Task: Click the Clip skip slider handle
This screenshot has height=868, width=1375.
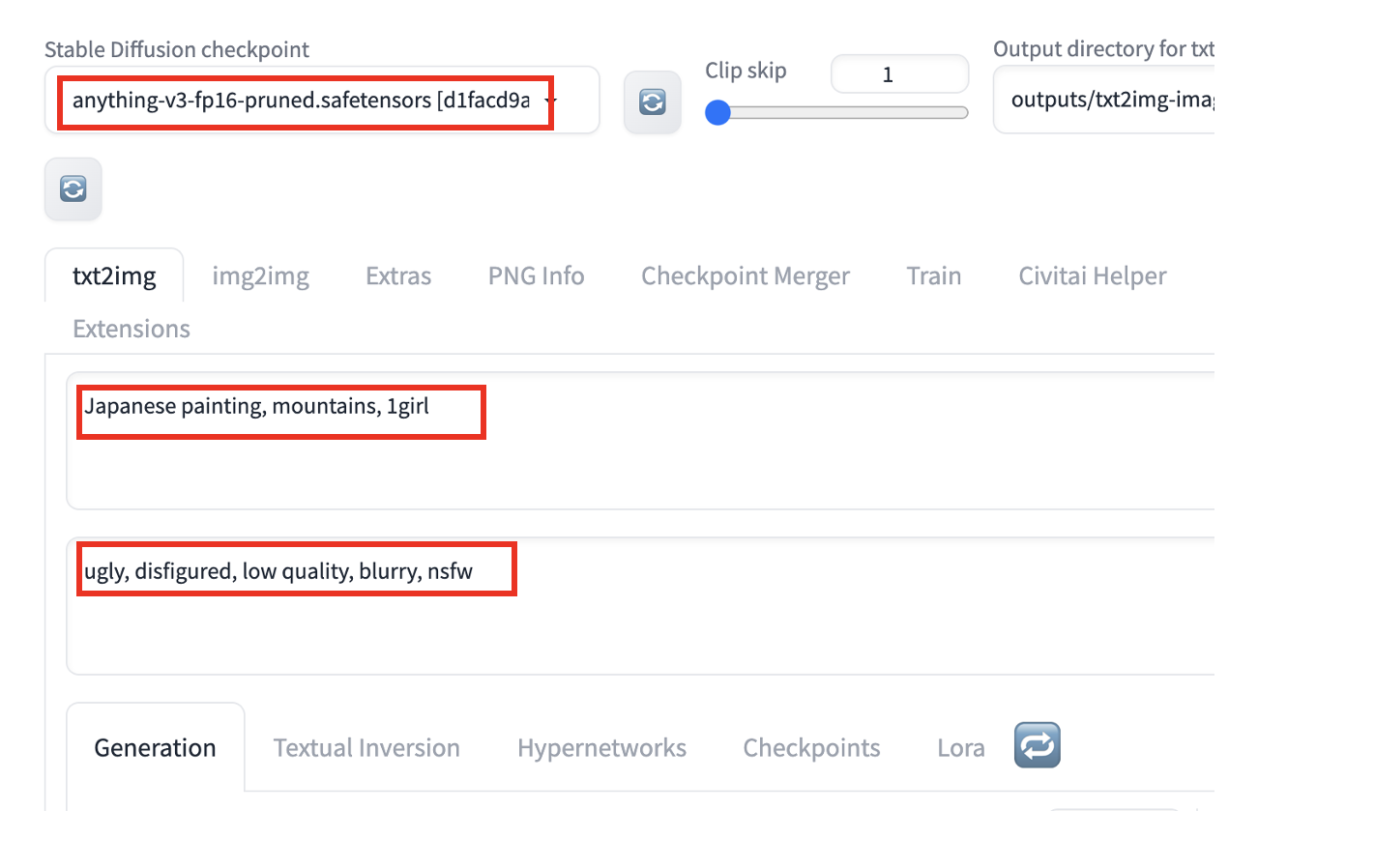Action: pos(717,113)
